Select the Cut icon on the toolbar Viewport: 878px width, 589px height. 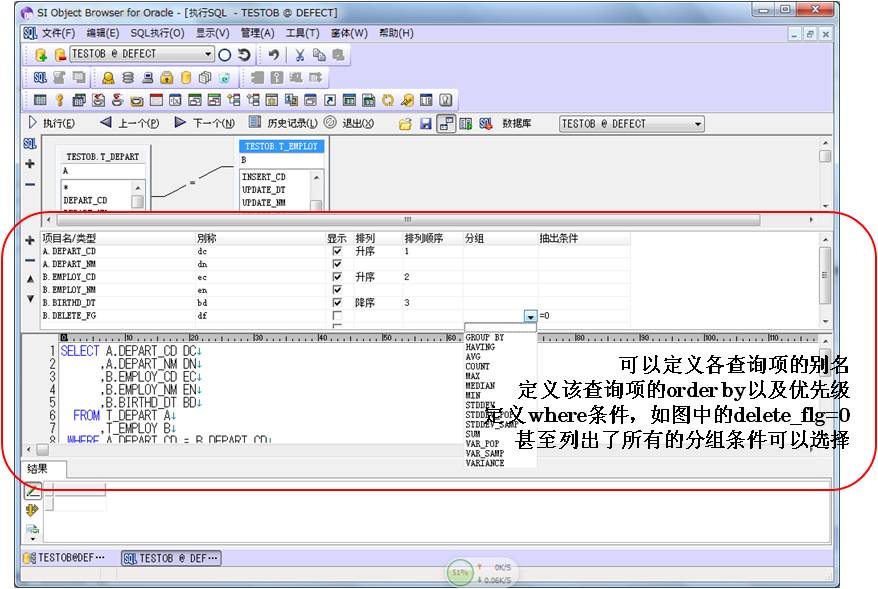point(300,54)
